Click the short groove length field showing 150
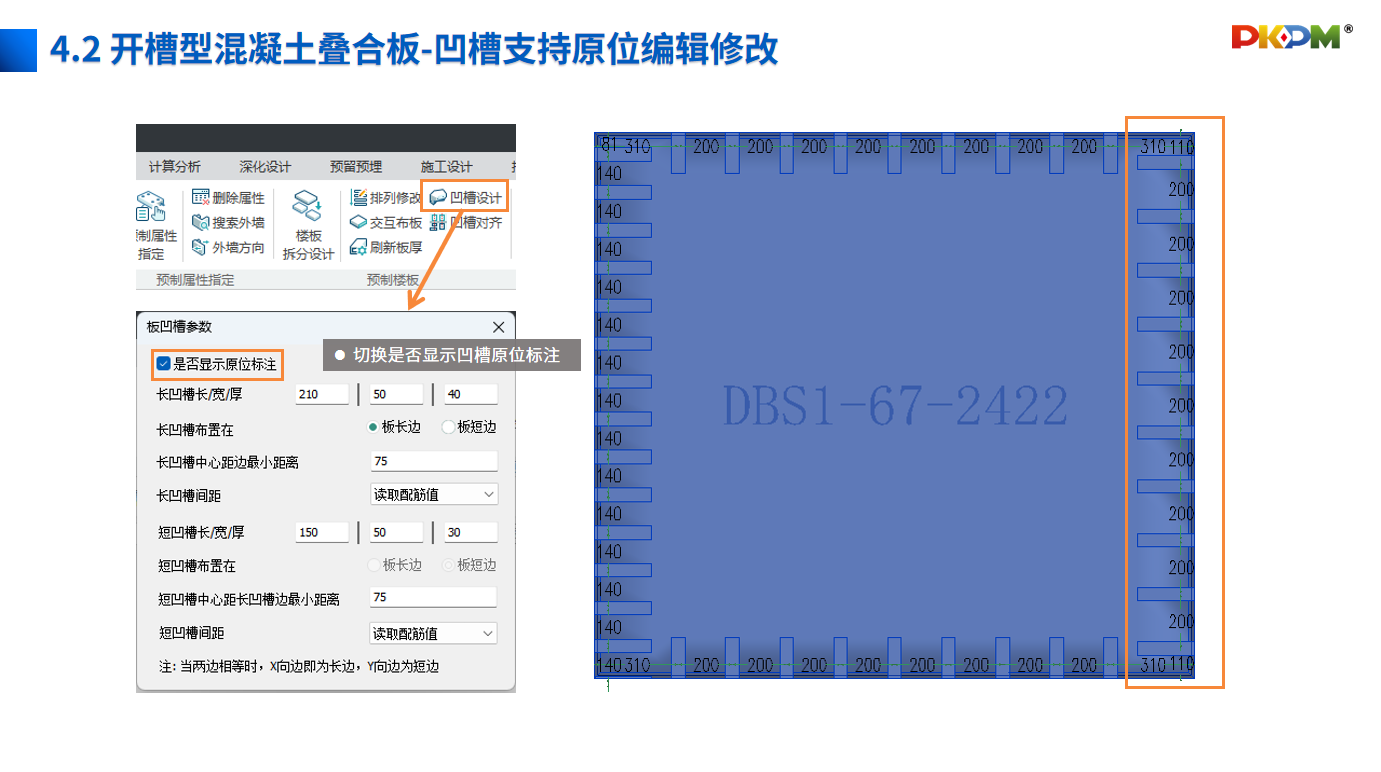The image size is (1381, 772). [x=323, y=532]
